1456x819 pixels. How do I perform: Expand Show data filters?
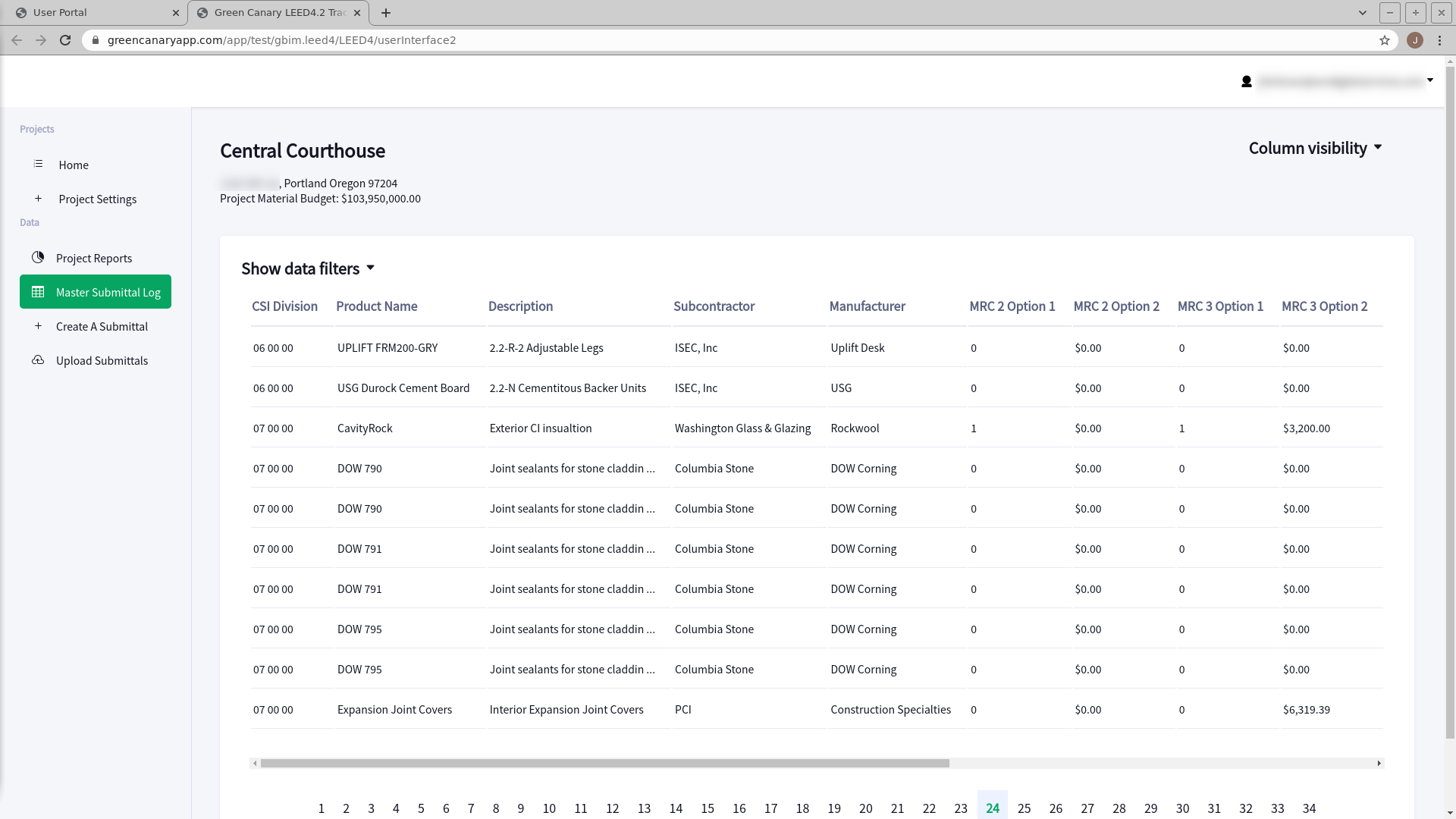[x=308, y=268]
